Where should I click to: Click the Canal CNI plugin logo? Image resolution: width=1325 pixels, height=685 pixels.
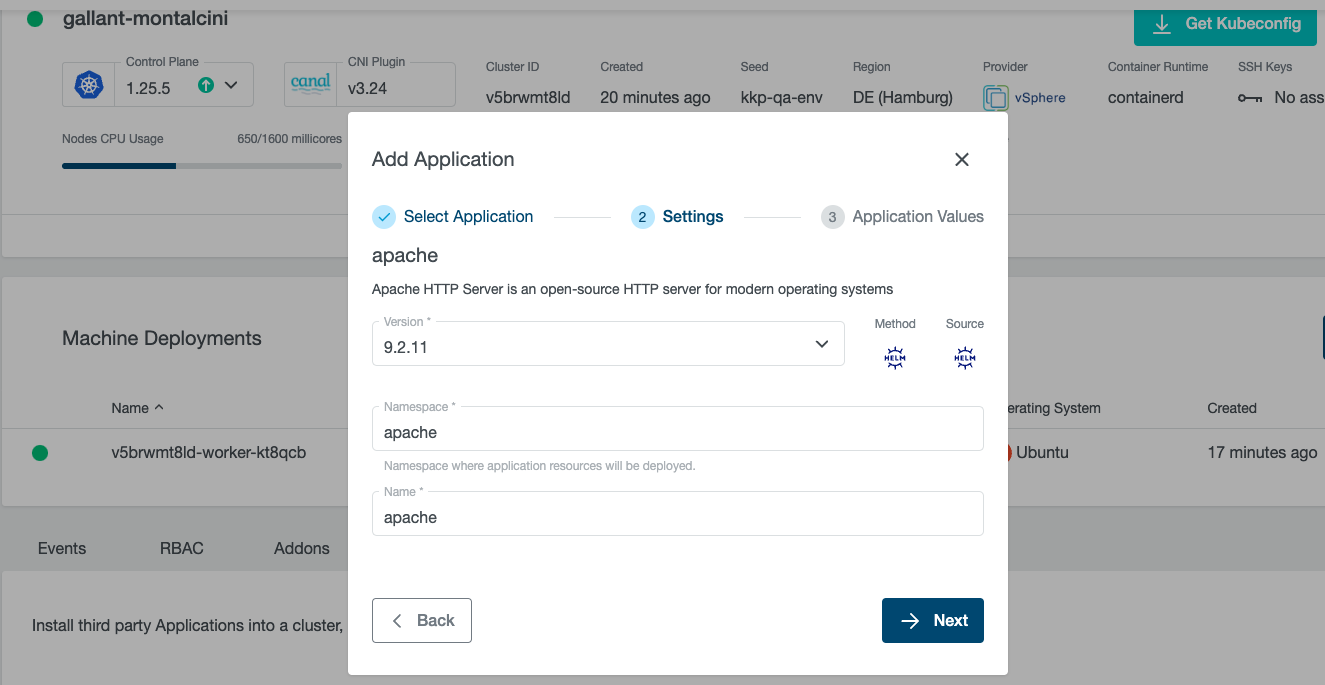[x=310, y=84]
